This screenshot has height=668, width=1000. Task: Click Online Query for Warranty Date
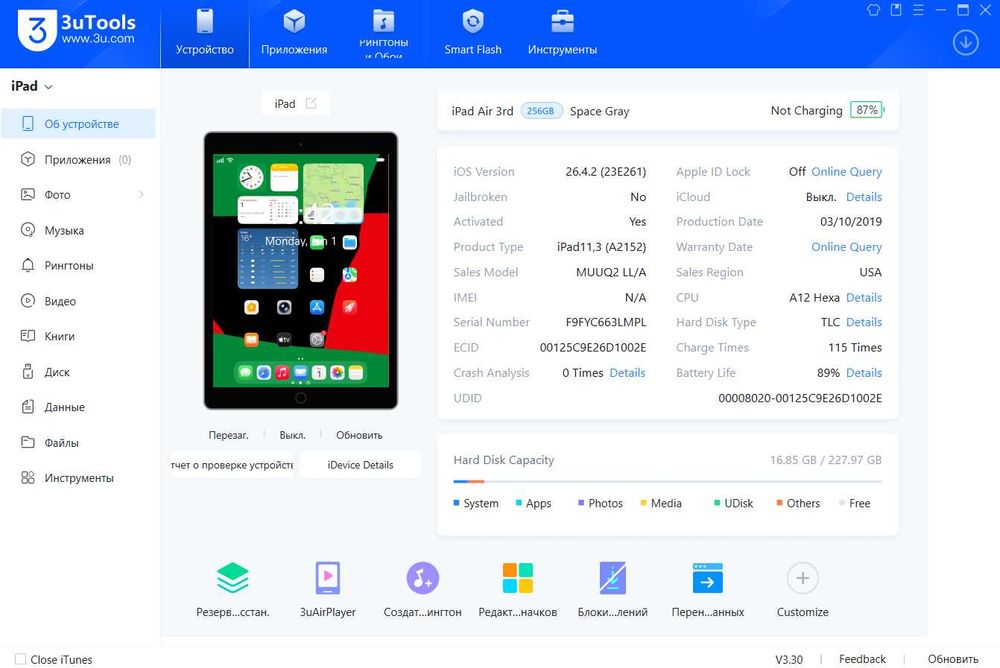(x=846, y=247)
